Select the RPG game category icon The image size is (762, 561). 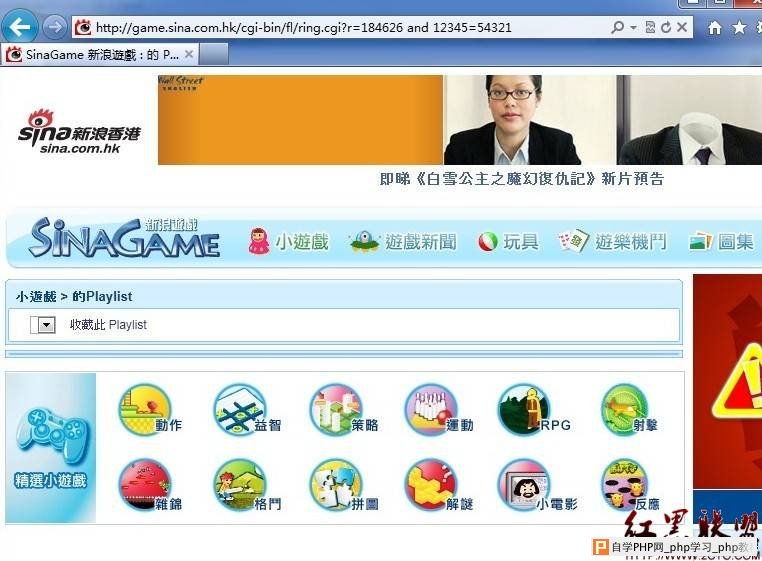[x=534, y=410]
